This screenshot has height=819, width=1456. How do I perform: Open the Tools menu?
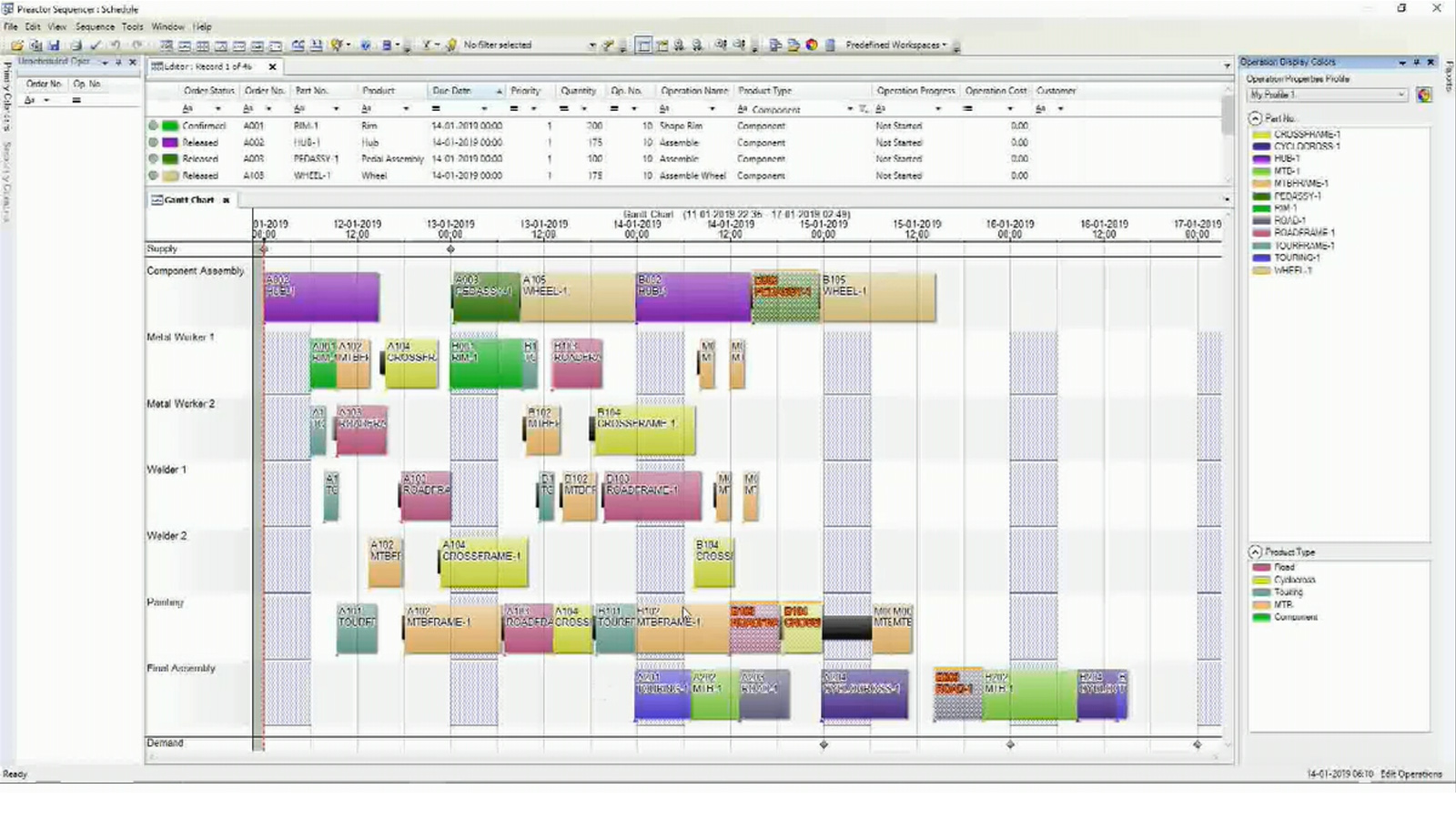pyautogui.click(x=133, y=26)
